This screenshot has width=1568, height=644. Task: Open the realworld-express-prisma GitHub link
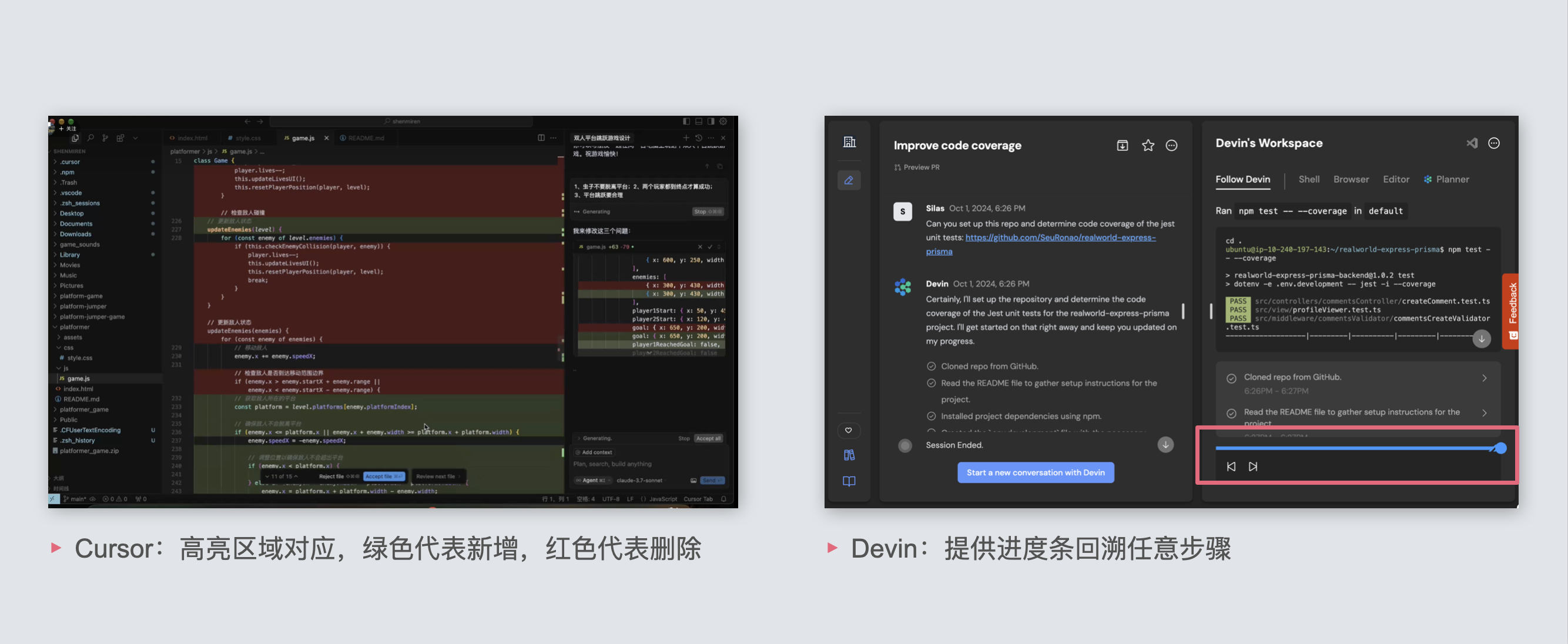pyautogui.click(x=1041, y=244)
